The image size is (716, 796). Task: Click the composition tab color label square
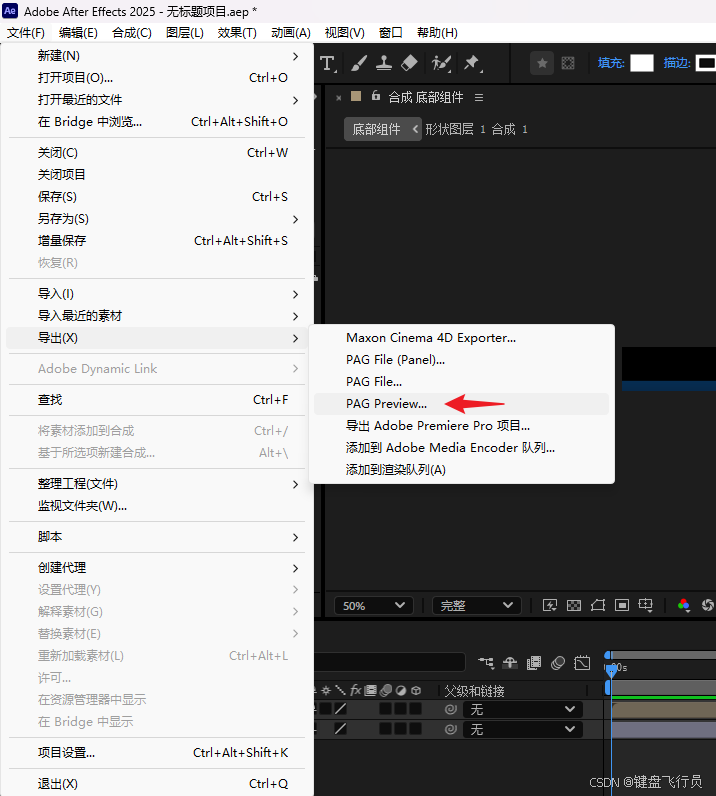click(x=356, y=96)
